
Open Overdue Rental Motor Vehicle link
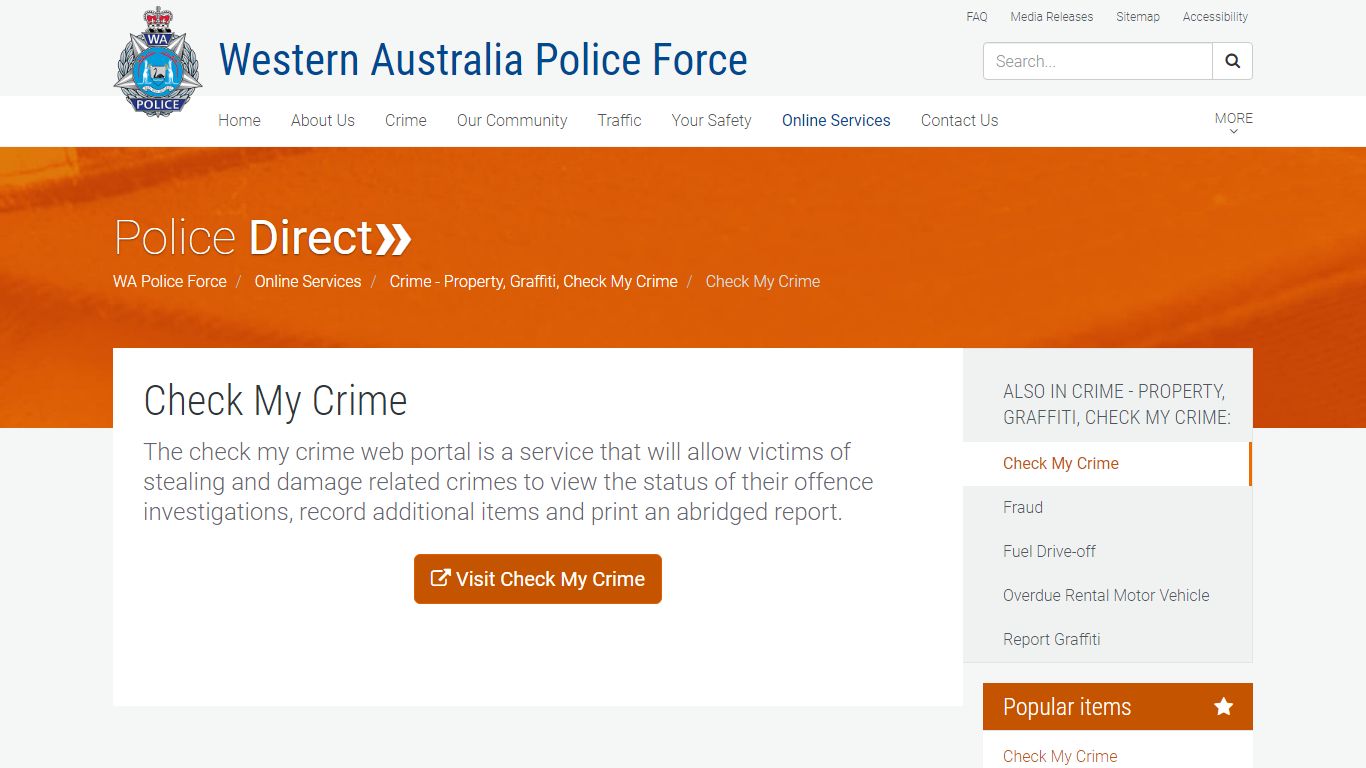pyautogui.click(x=1106, y=595)
